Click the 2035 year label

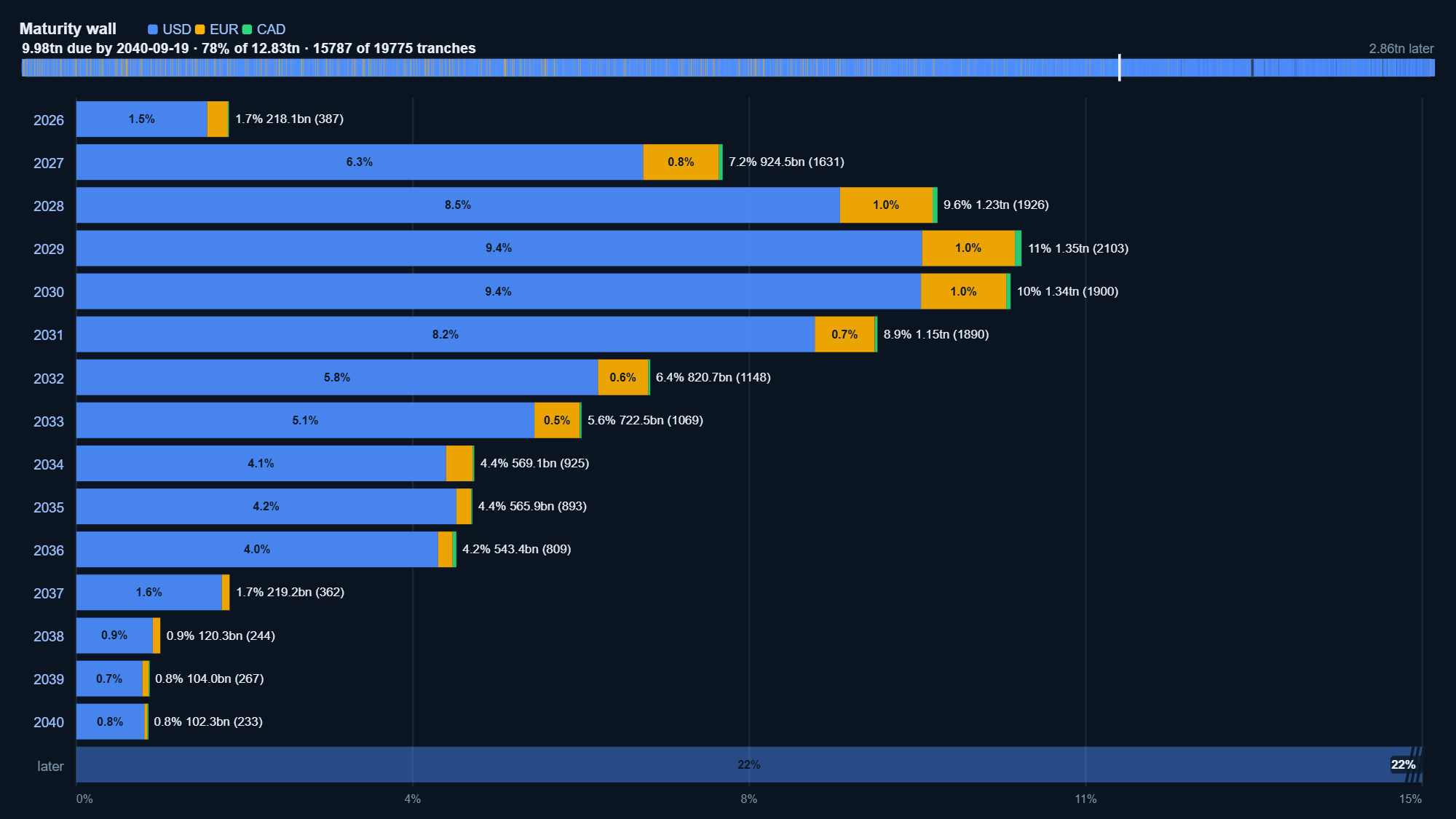[49, 507]
